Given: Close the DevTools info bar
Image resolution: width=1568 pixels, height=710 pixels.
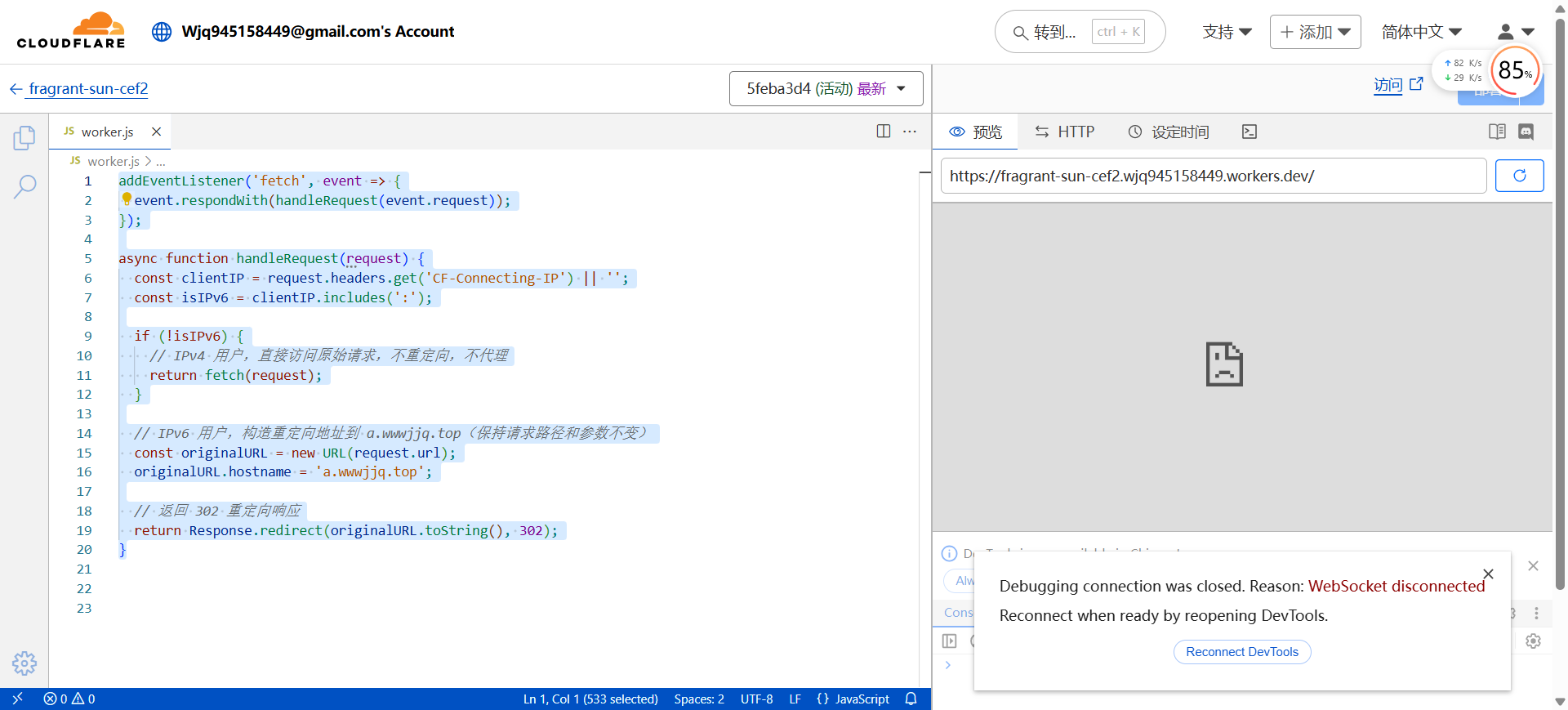Looking at the screenshot, I should tap(1533, 565).
